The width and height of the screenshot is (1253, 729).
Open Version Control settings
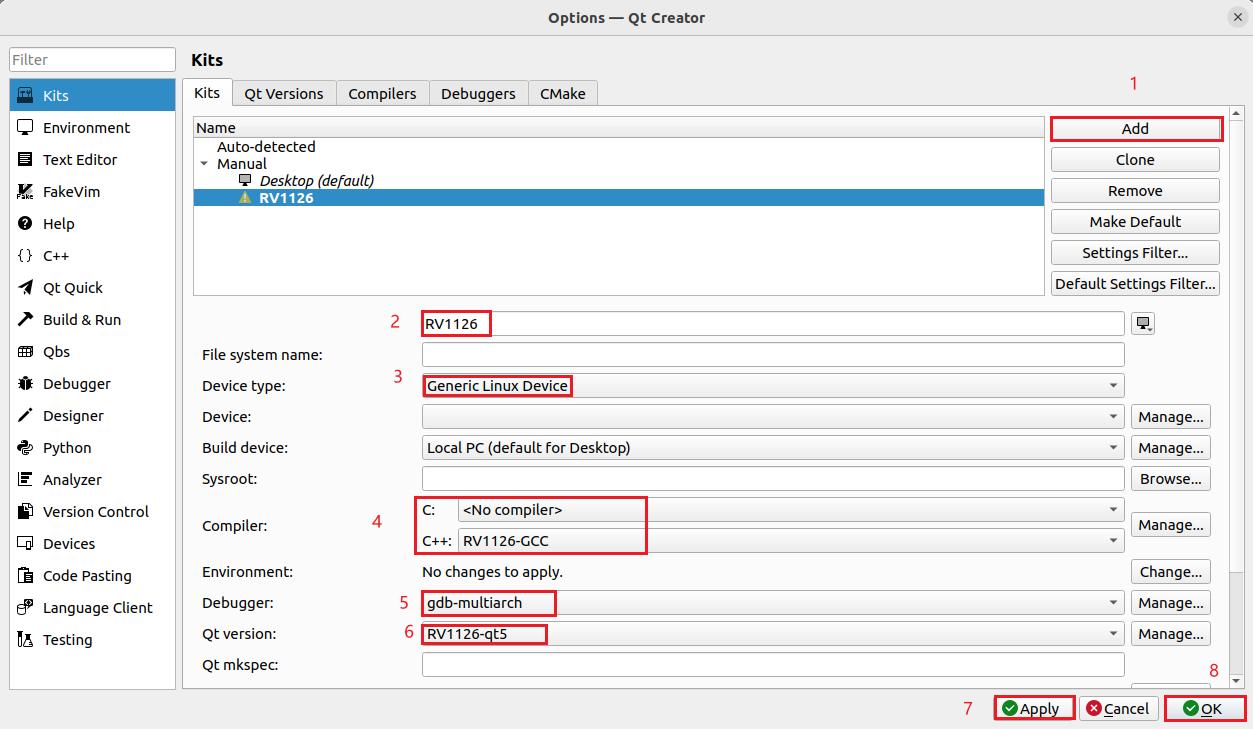(92, 512)
